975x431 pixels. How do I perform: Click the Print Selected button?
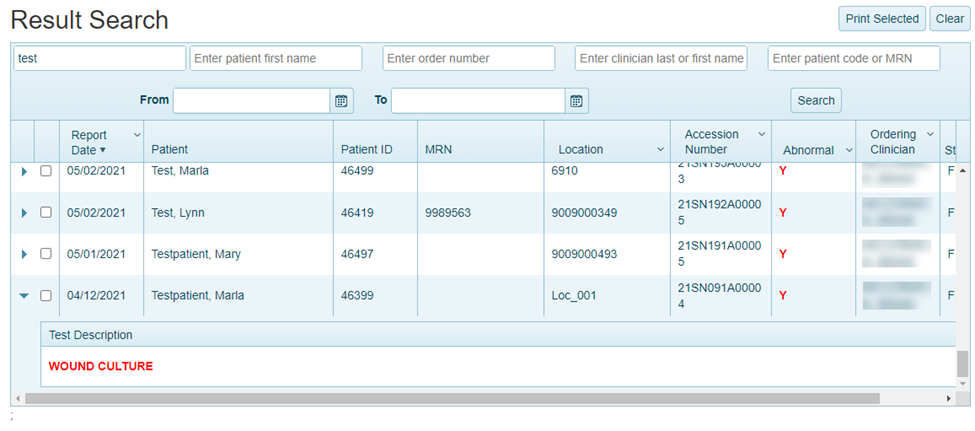click(x=881, y=19)
